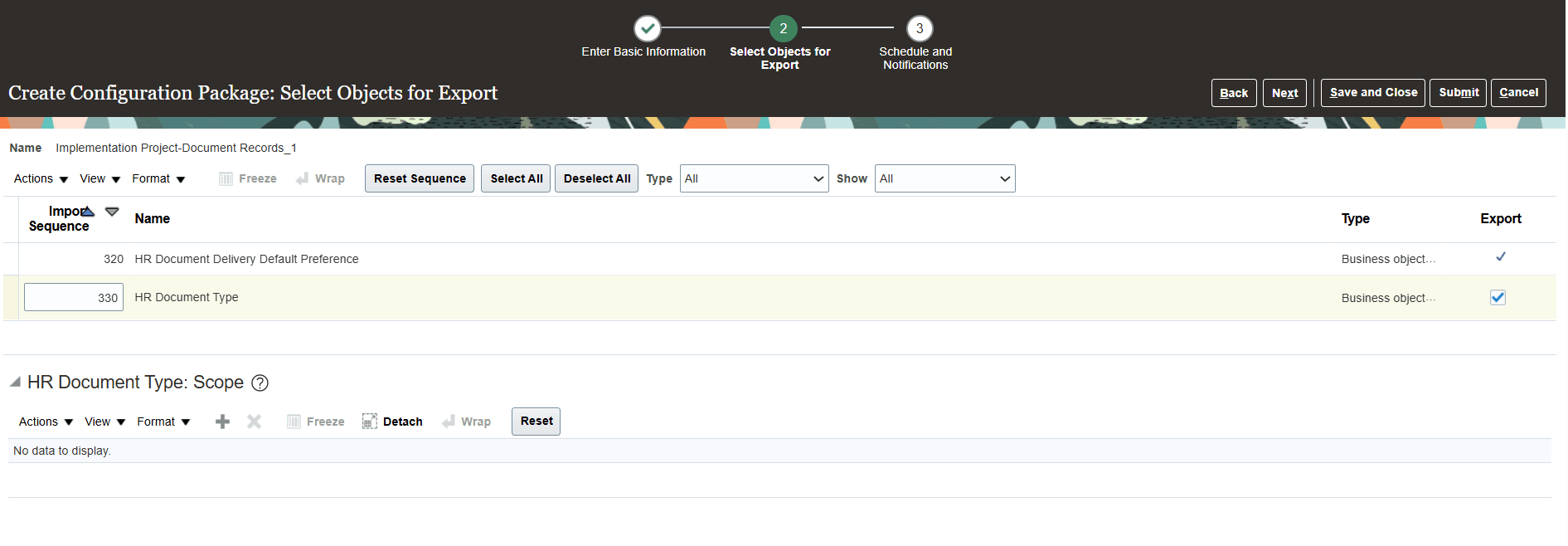Click Deselect All button
The width and height of the screenshot is (1568, 546).
point(596,178)
